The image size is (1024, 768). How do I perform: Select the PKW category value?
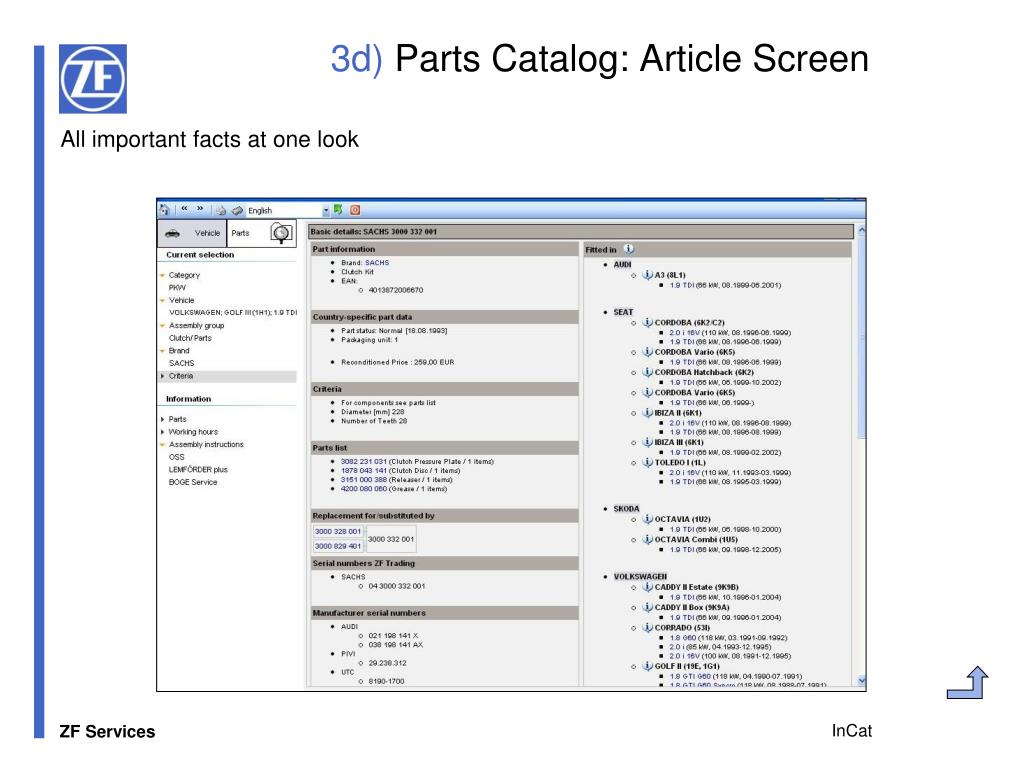click(x=177, y=287)
